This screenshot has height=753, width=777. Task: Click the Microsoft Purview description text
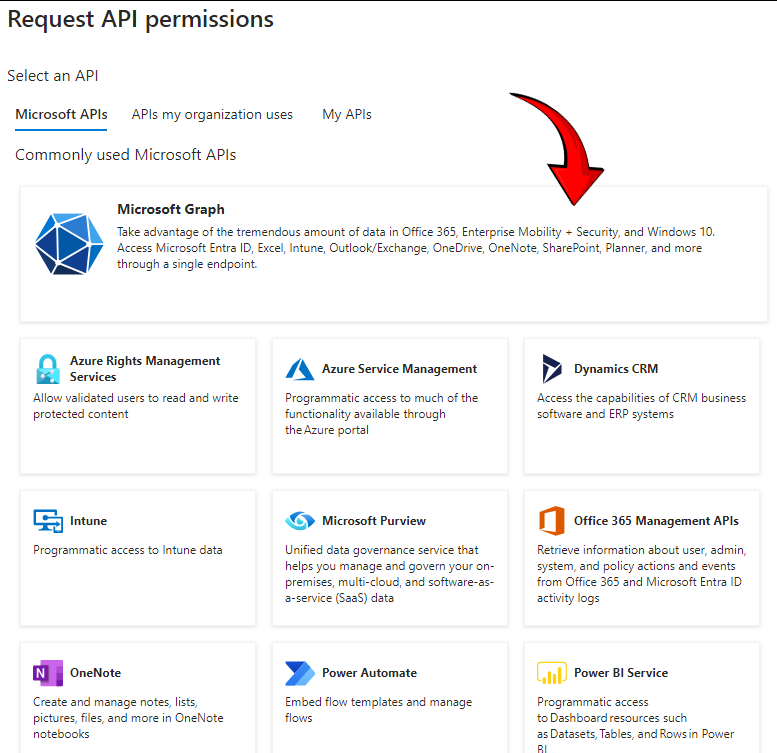[x=389, y=574]
